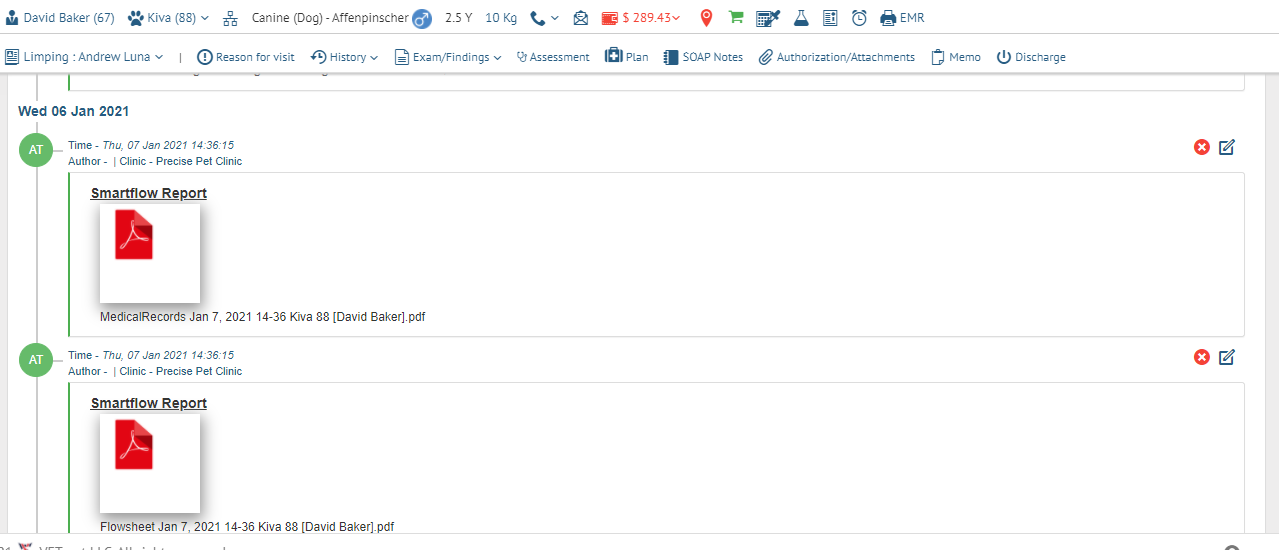Viewport: 1279px width, 550px height.
Task: Click the Wed 06 Jan 2021 date header
Action: click(x=74, y=111)
